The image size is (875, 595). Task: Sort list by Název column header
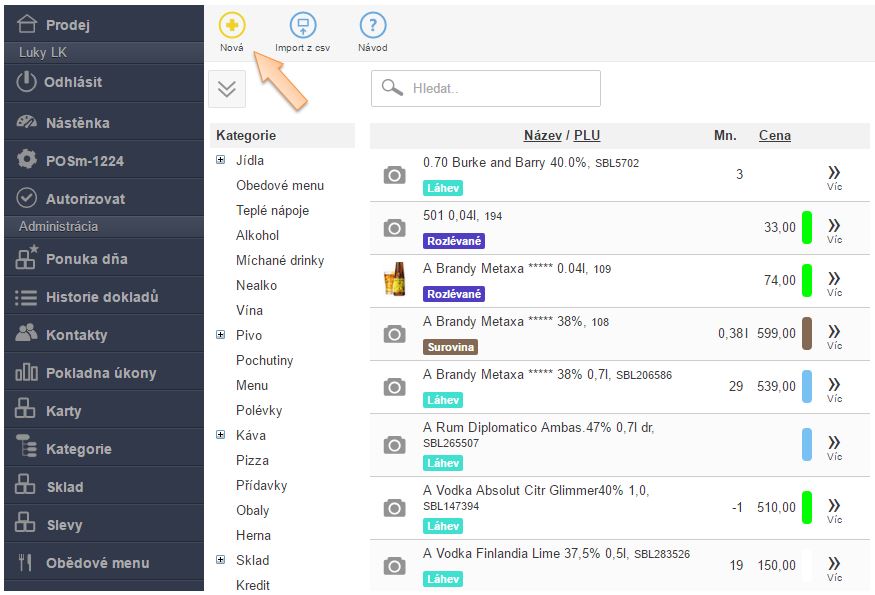click(542, 135)
